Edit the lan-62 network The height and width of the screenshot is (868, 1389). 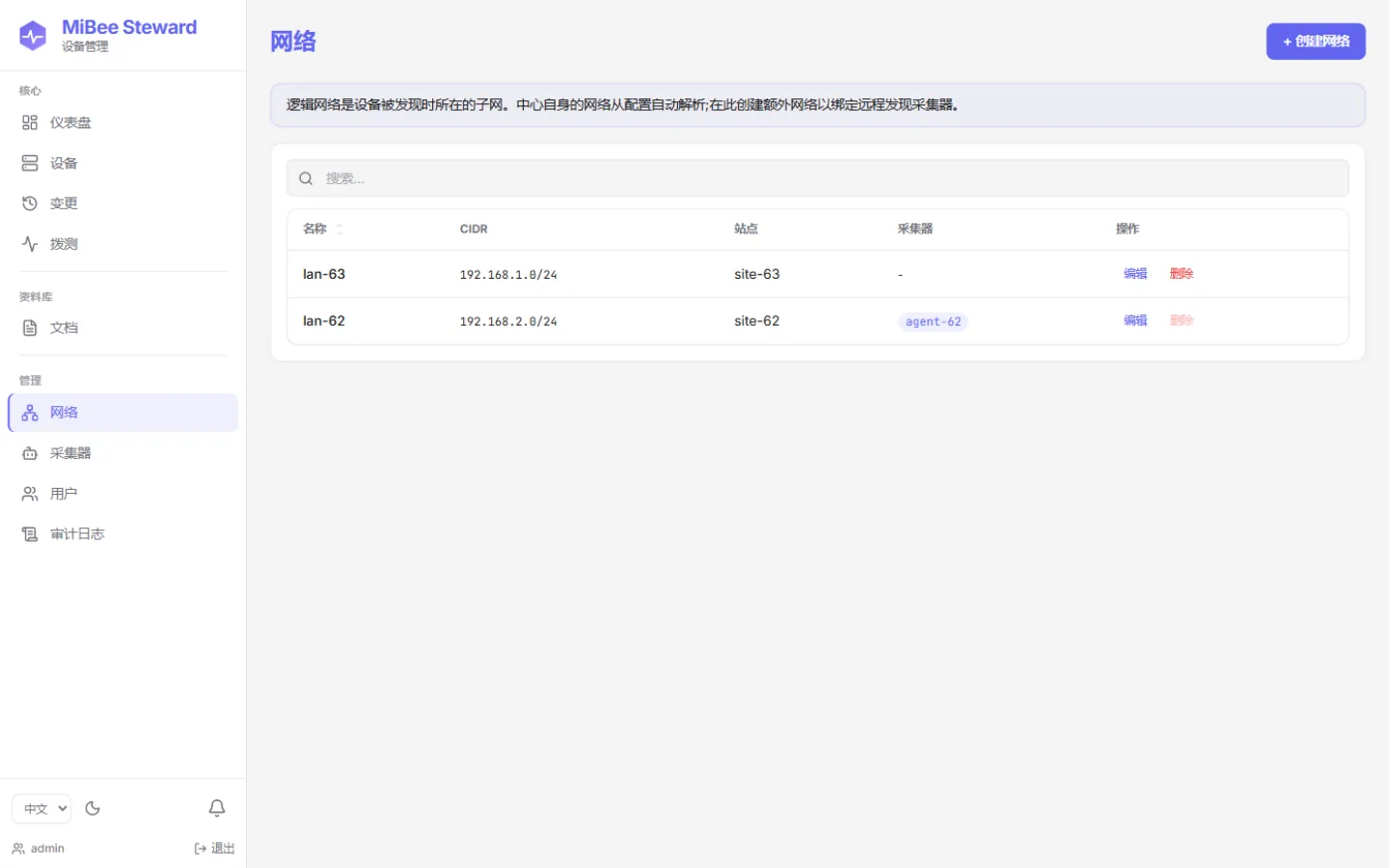pos(1135,320)
